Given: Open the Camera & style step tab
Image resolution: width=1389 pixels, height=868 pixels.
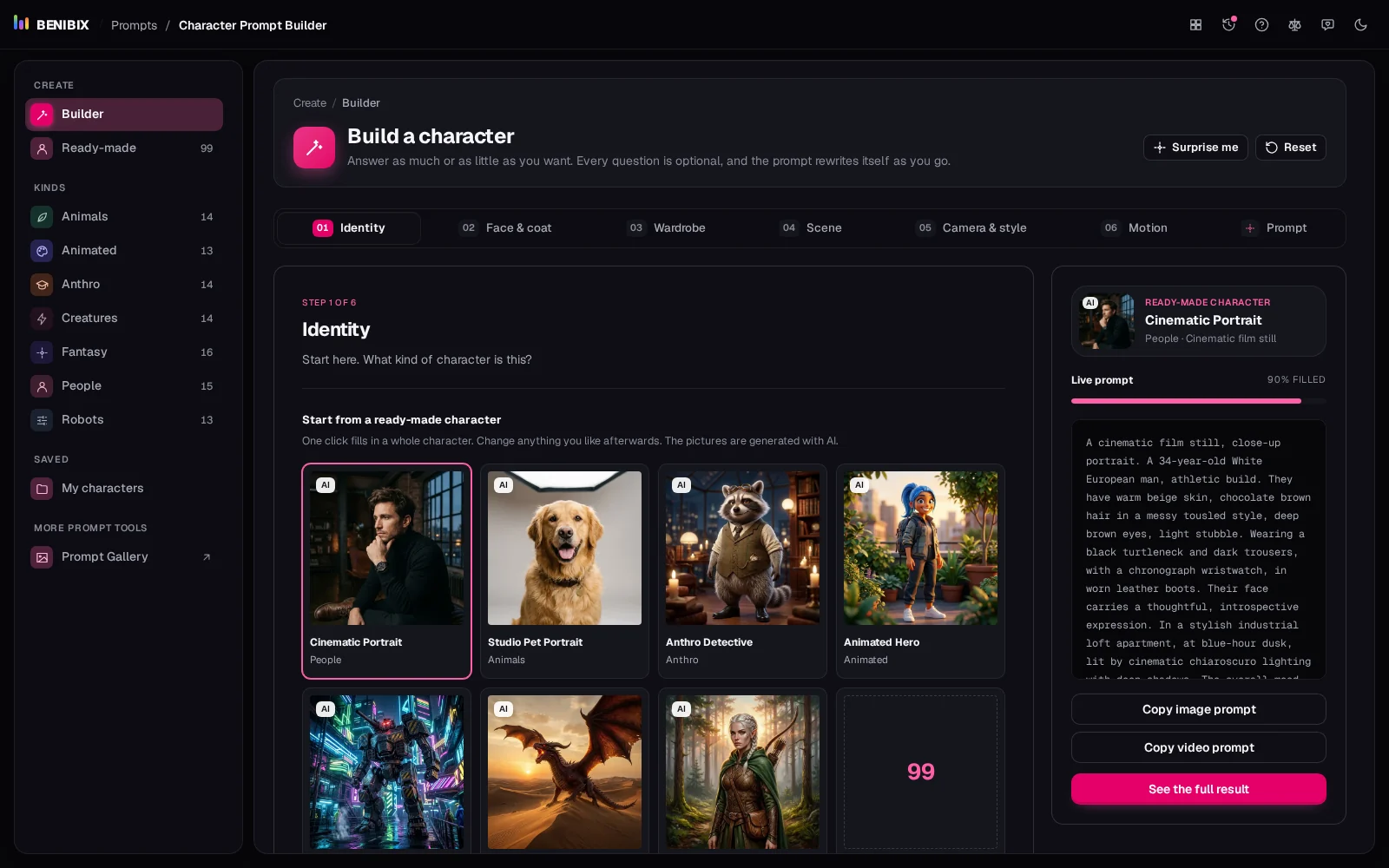Looking at the screenshot, I should tap(971, 228).
